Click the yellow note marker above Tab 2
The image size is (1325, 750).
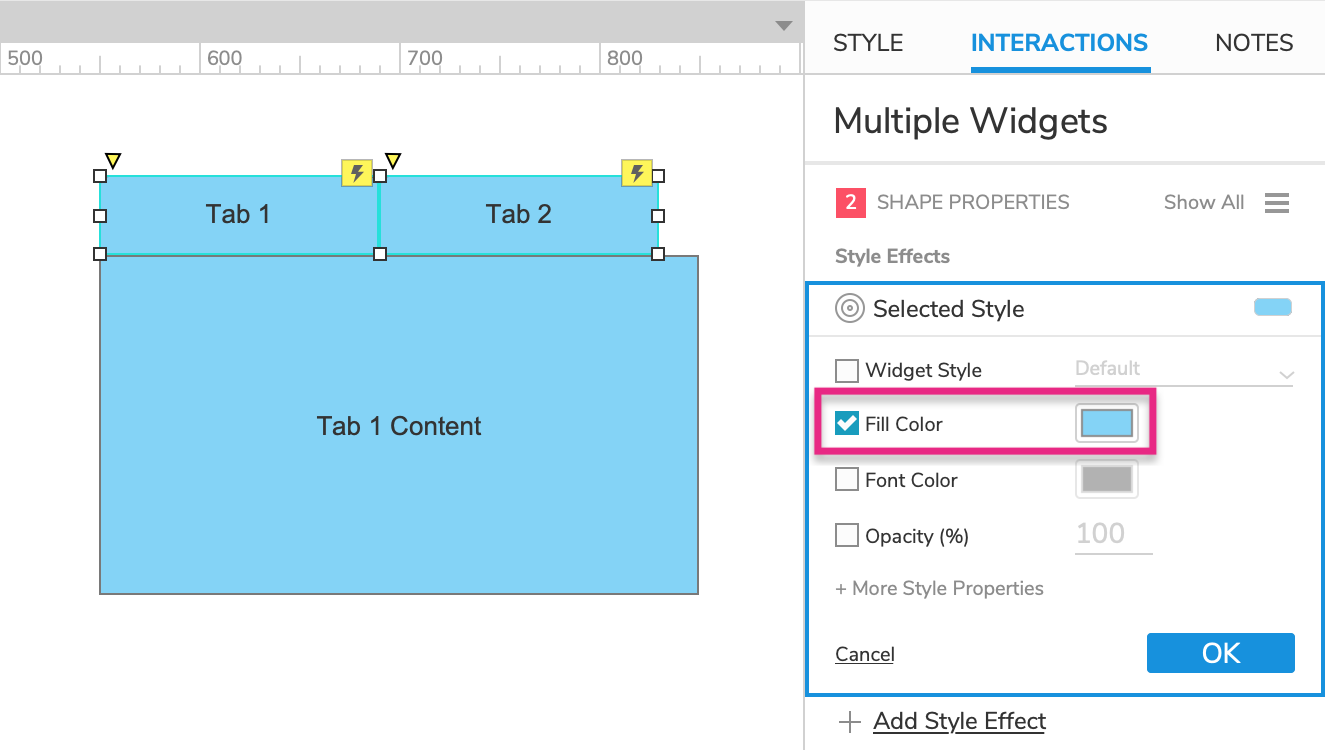pos(393,160)
